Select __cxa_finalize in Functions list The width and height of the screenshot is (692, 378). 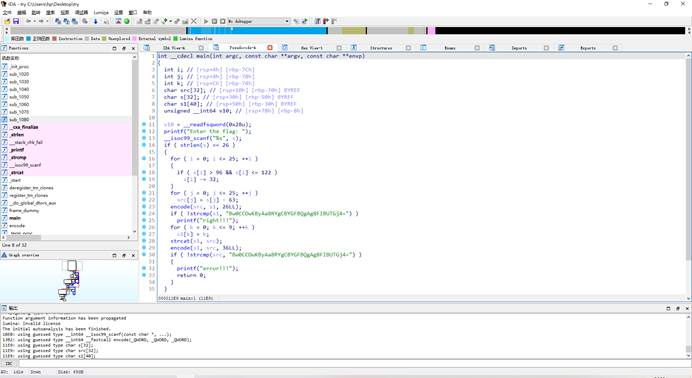(x=24, y=127)
